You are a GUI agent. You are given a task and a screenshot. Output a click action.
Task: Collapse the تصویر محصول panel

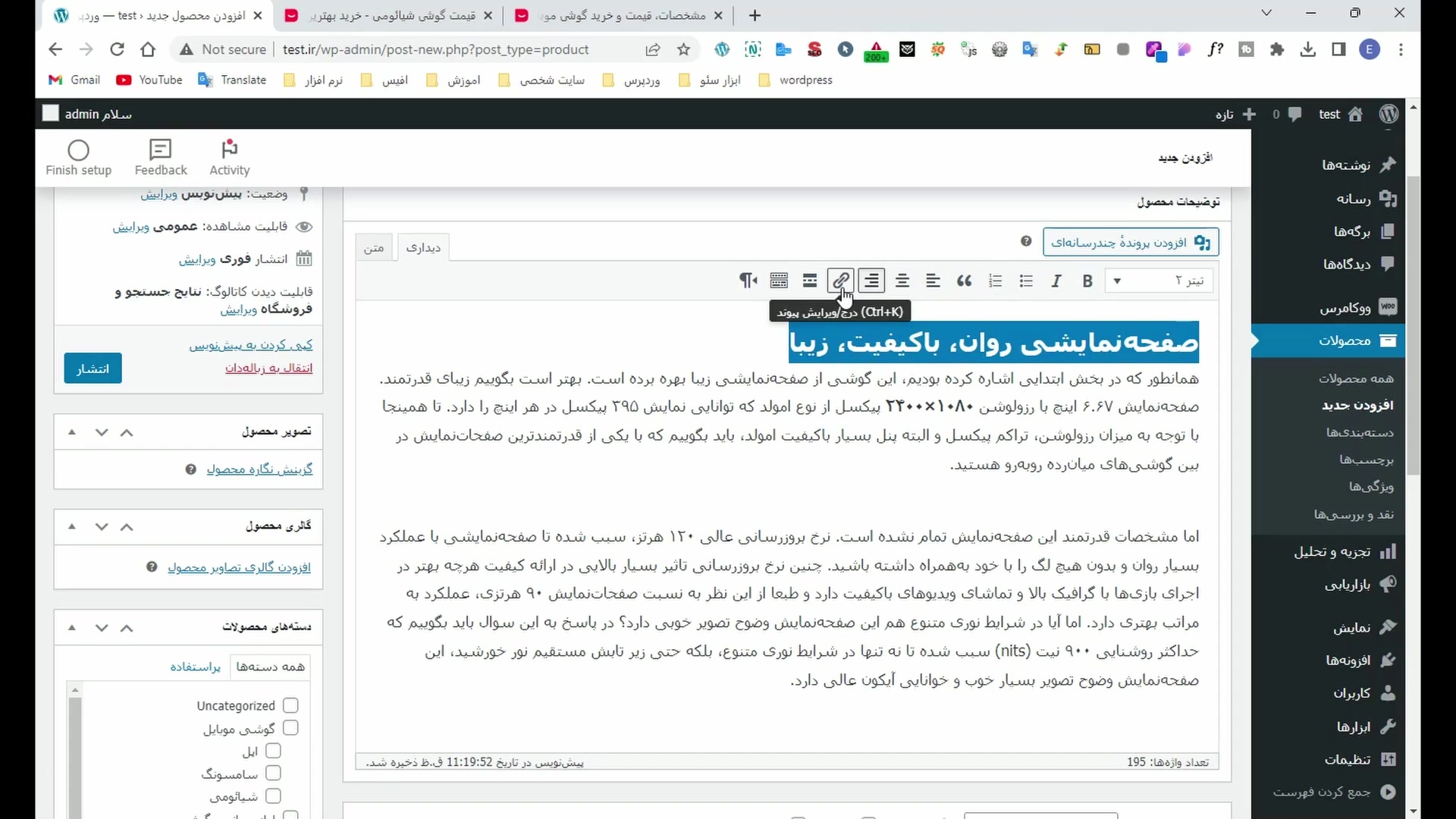click(x=72, y=432)
